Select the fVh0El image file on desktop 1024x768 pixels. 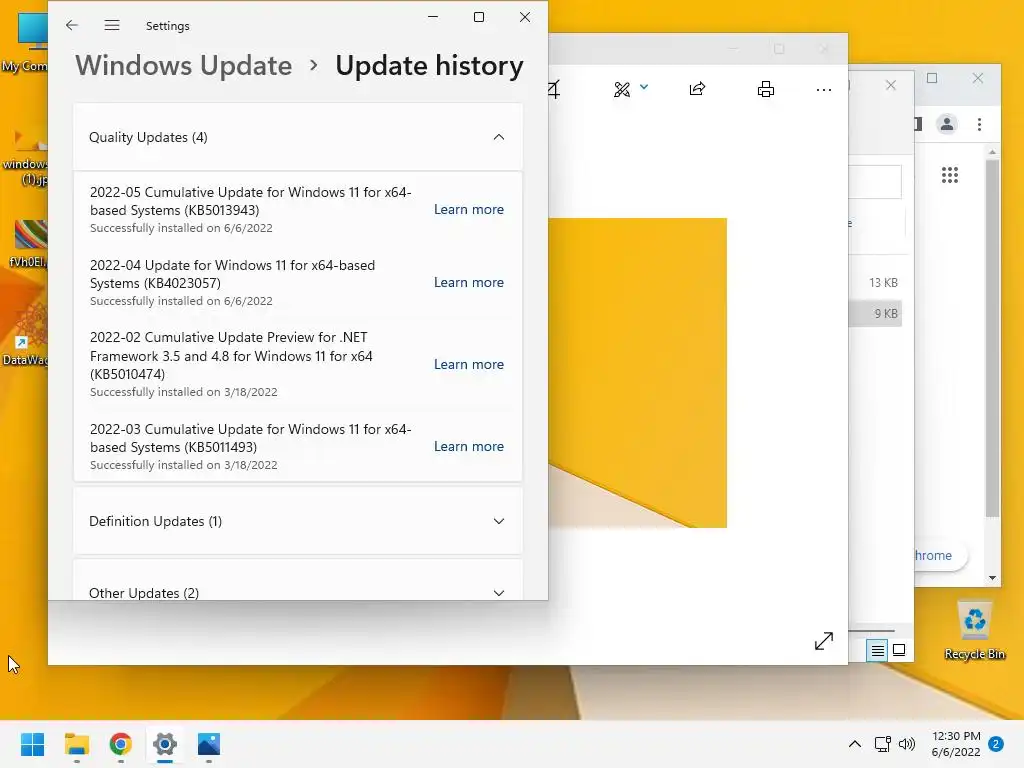pyautogui.click(x=27, y=244)
